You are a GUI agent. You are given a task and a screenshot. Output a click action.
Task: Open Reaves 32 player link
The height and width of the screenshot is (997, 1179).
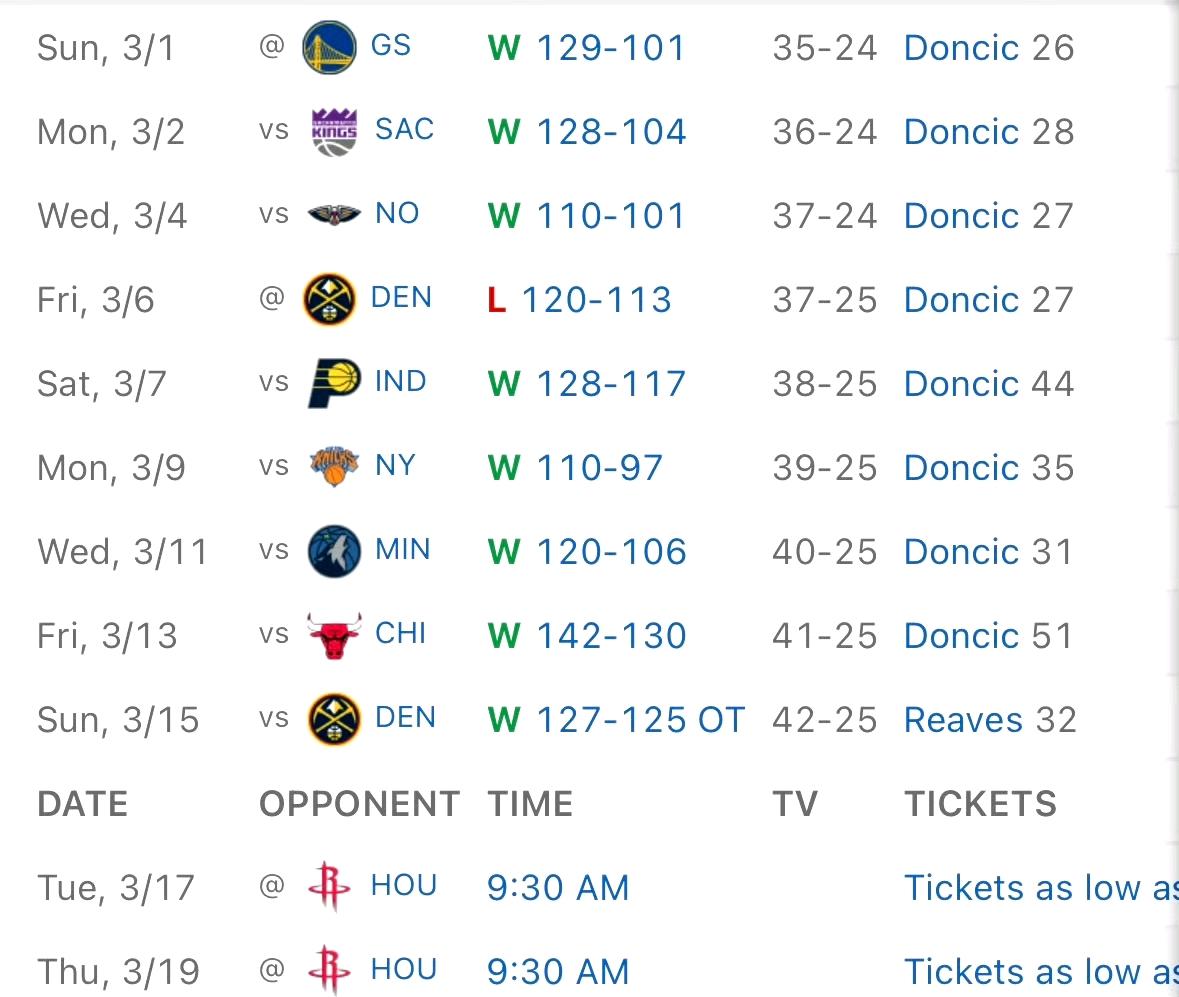tap(990, 720)
